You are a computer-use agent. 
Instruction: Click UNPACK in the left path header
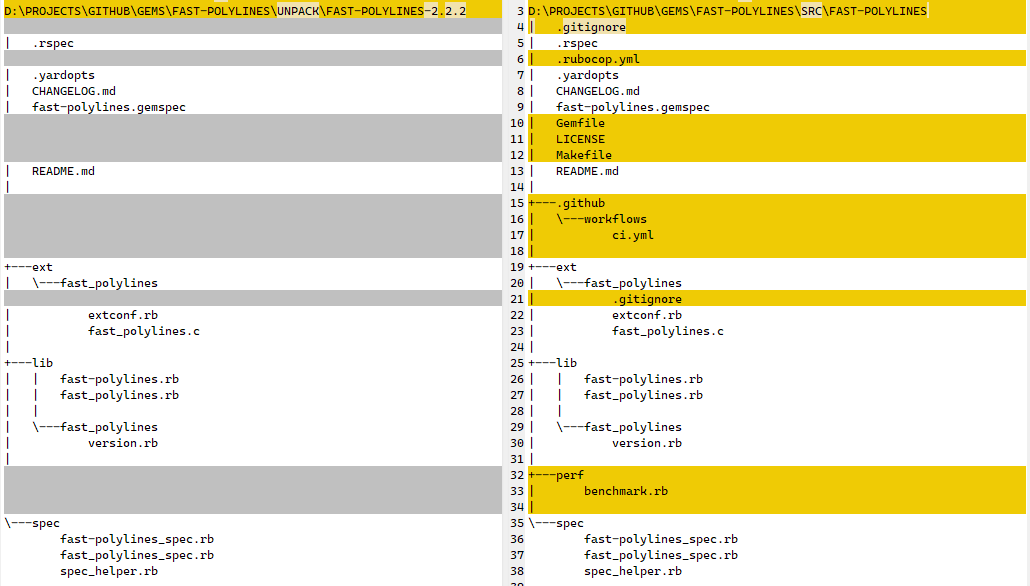[x=298, y=11]
